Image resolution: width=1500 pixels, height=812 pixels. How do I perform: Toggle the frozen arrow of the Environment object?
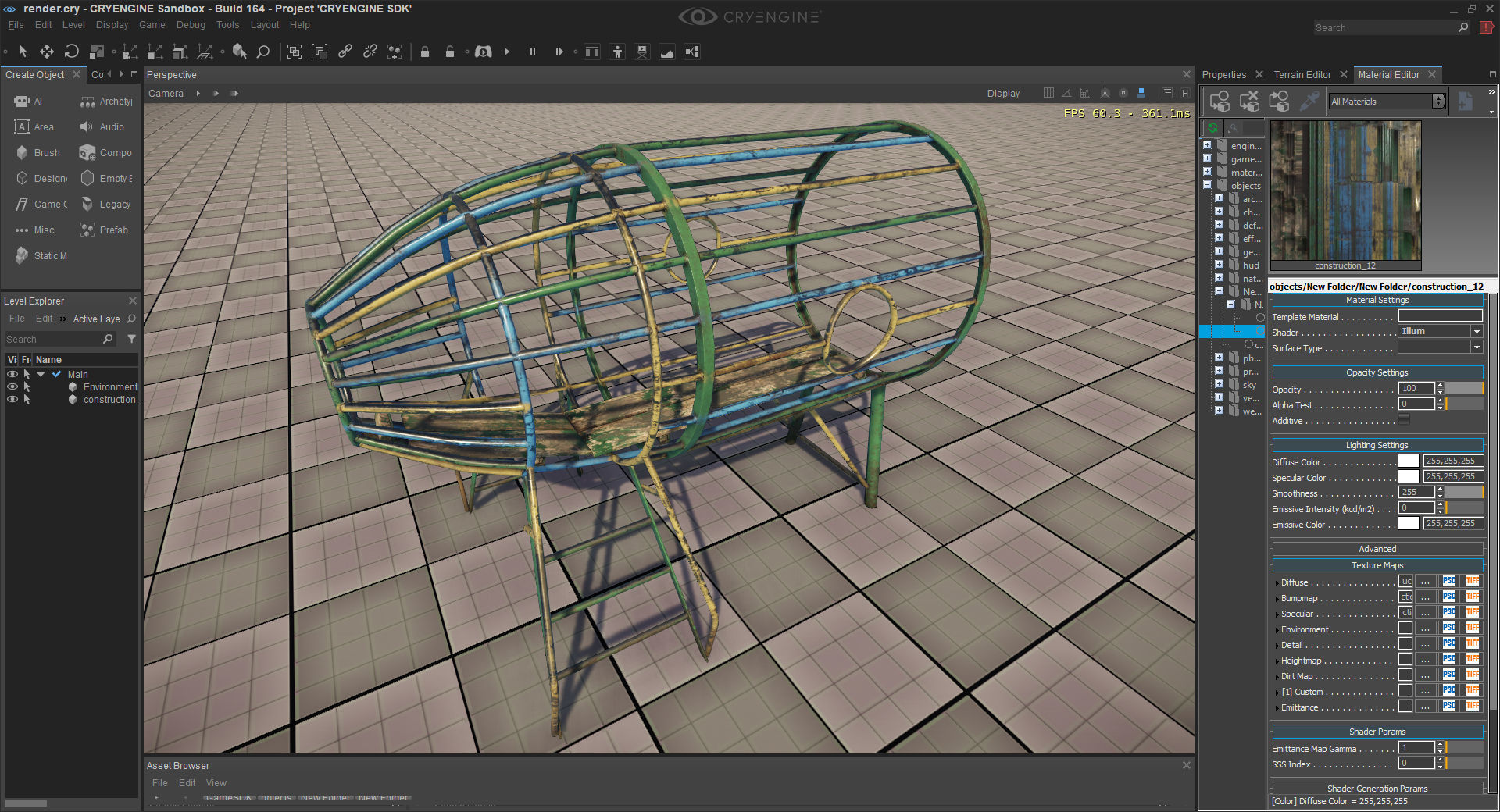pyautogui.click(x=27, y=387)
